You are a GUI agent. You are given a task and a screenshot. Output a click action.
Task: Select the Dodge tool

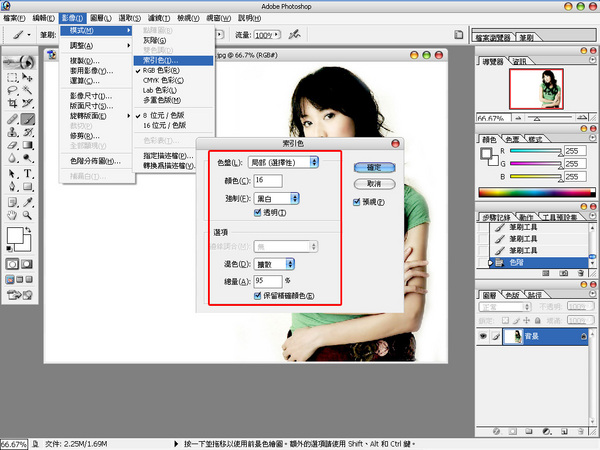[x=28, y=158]
